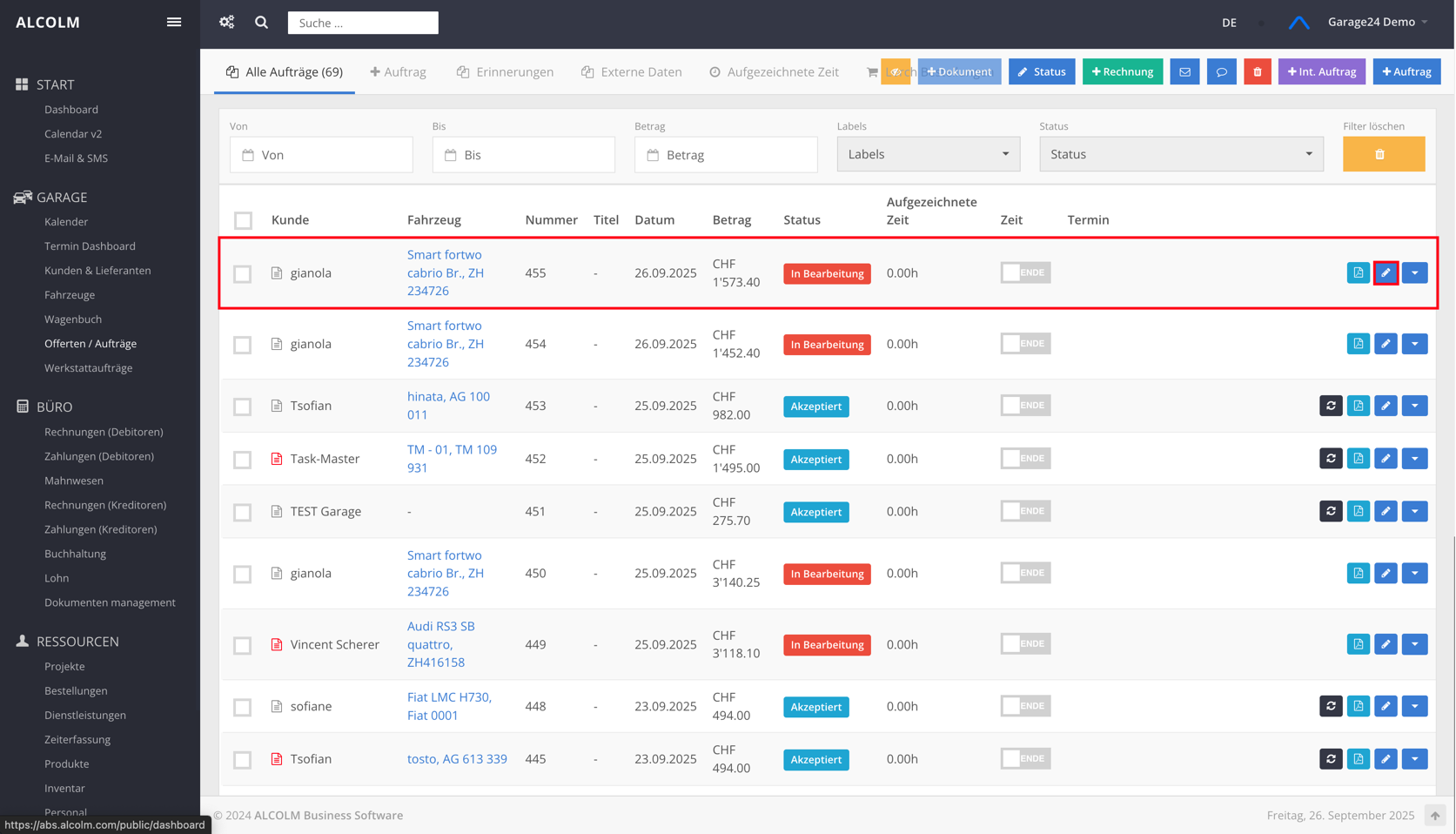Click the envelope email button in toolbar
Viewport: 1456px width, 834px height.
[1184, 72]
